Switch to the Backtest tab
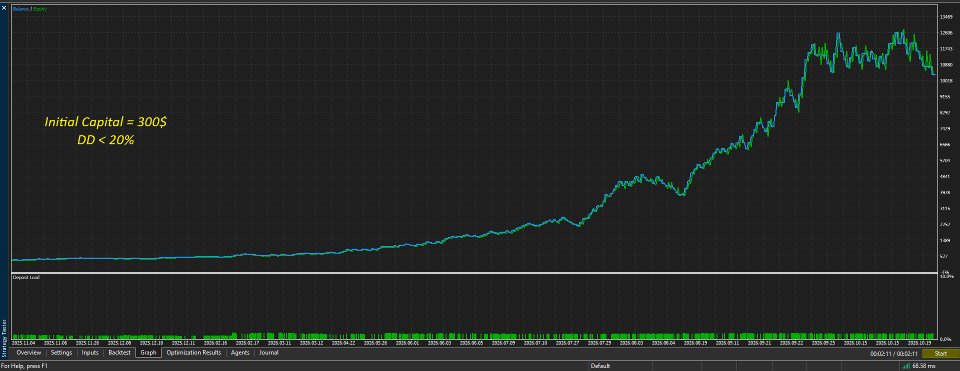This screenshot has height=371, width=960. [x=119, y=353]
